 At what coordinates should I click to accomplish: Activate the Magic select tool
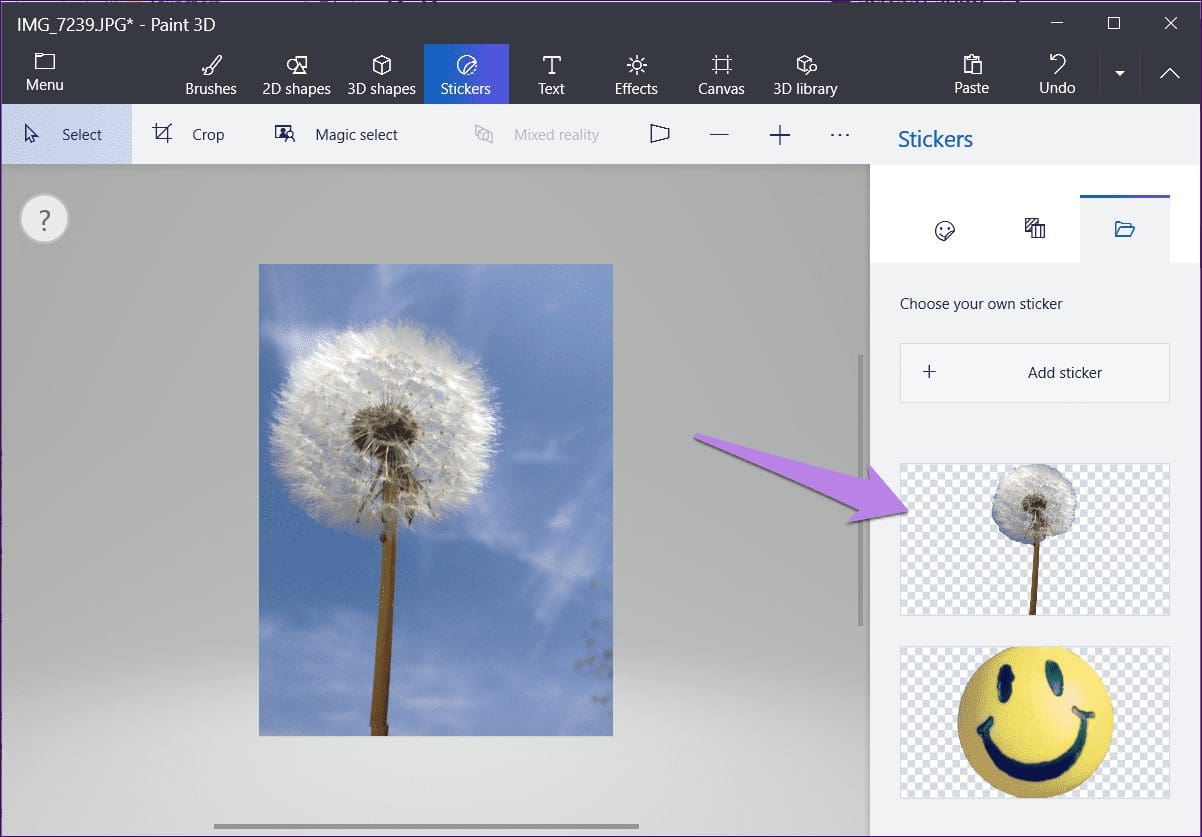point(336,134)
